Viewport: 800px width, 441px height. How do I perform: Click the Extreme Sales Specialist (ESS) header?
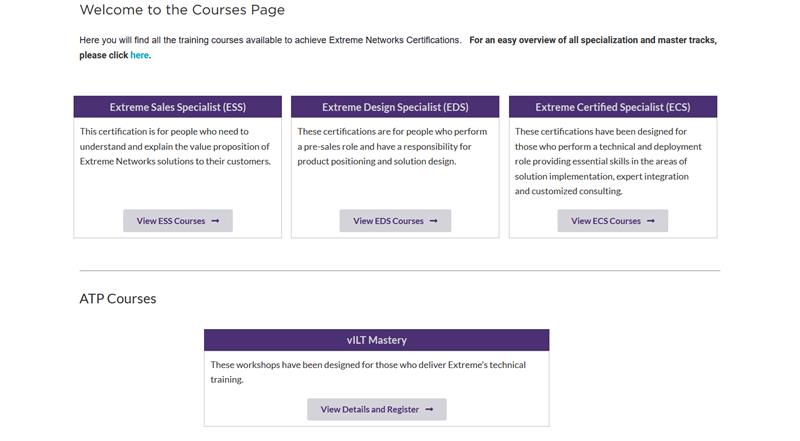178,107
